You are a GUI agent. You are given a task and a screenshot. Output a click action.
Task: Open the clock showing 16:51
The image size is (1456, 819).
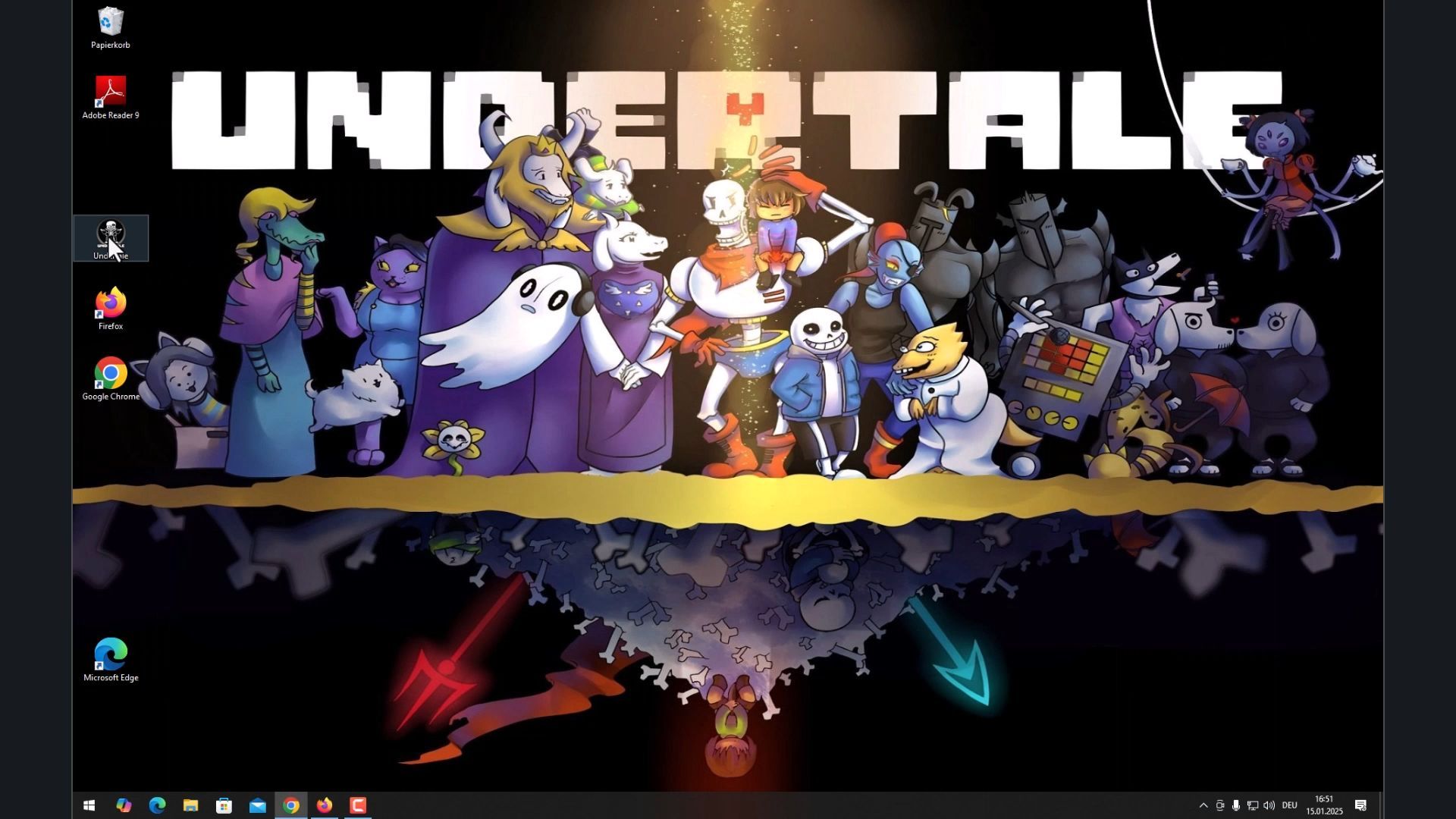[1324, 805]
